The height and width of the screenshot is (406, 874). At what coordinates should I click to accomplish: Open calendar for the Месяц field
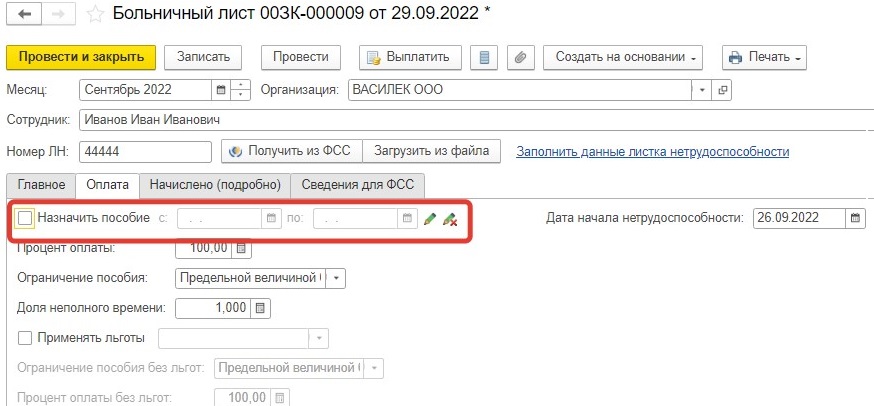(x=221, y=90)
